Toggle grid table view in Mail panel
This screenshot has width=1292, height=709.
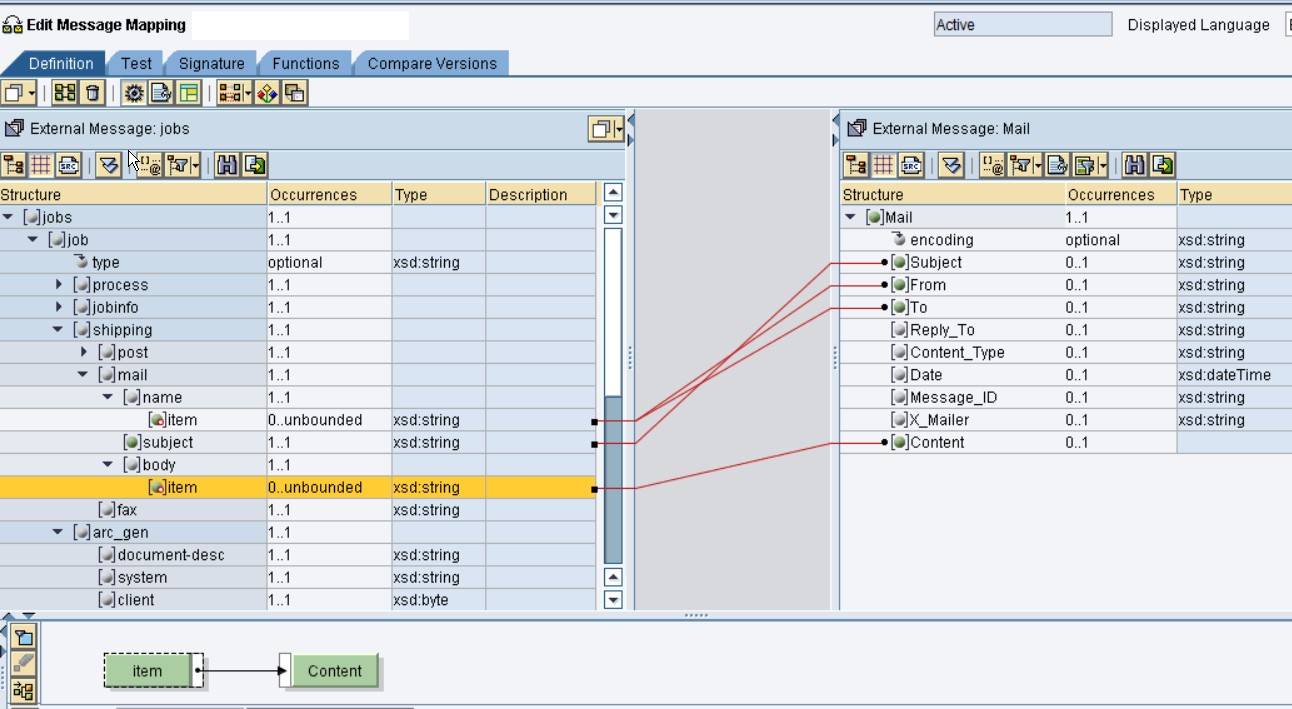pyautogui.click(x=884, y=165)
